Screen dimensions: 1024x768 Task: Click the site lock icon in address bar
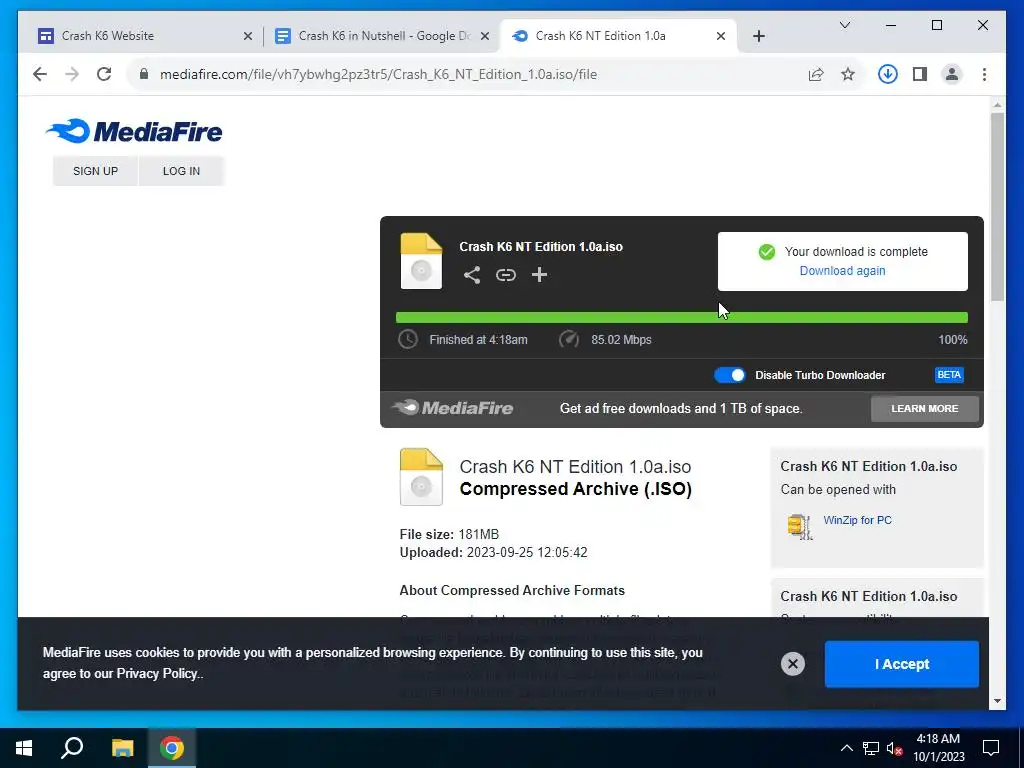click(x=144, y=74)
